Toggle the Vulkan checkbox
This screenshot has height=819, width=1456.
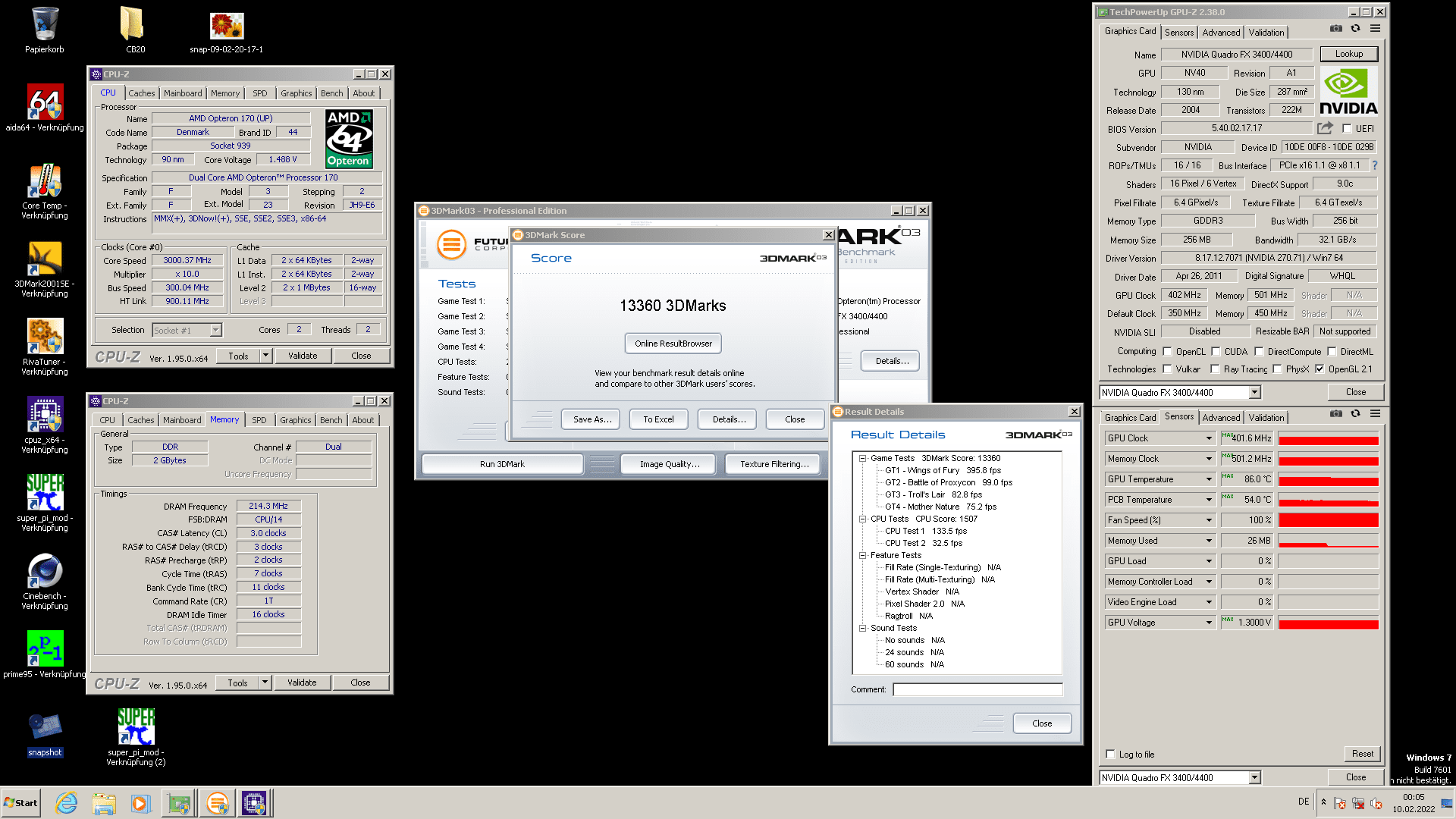(x=1167, y=369)
